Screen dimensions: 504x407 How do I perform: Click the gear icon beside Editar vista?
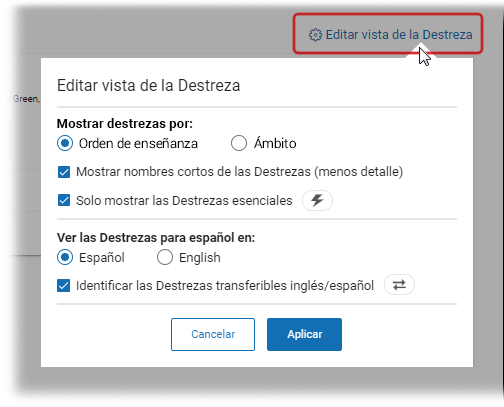click(x=315, y=35)
